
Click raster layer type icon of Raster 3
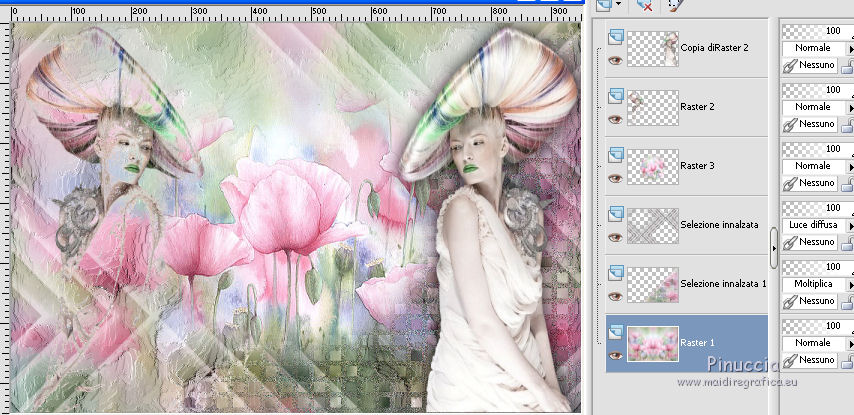616,154
